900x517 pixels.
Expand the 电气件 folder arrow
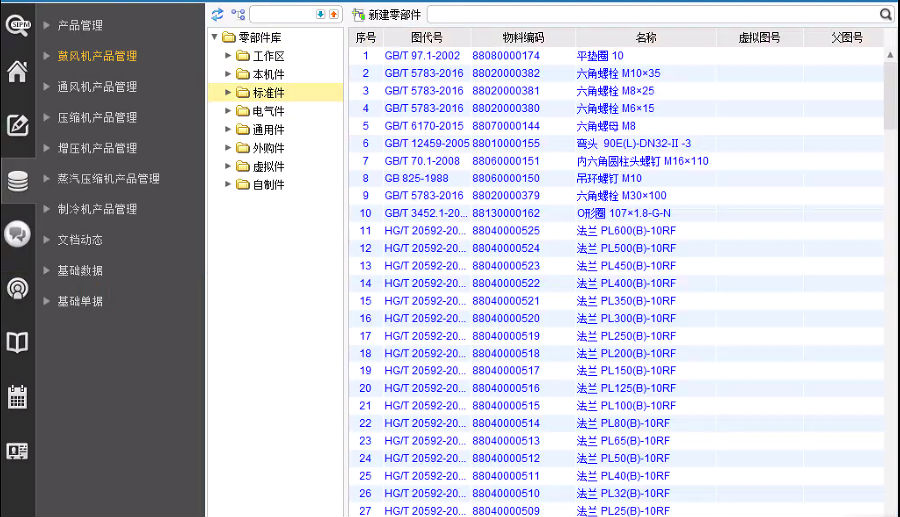[x=229, y=111]
